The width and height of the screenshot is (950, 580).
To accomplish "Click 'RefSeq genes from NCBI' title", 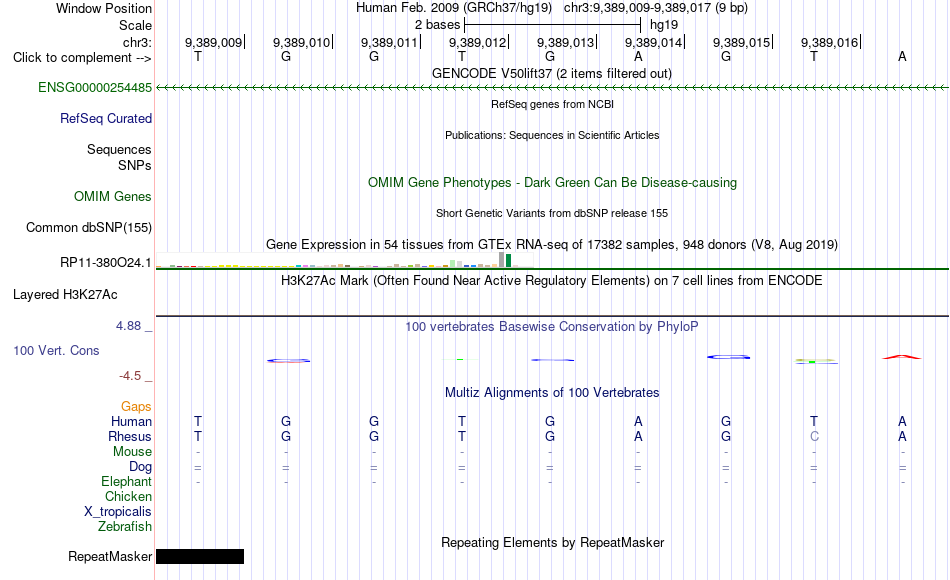I will [552, 104].
